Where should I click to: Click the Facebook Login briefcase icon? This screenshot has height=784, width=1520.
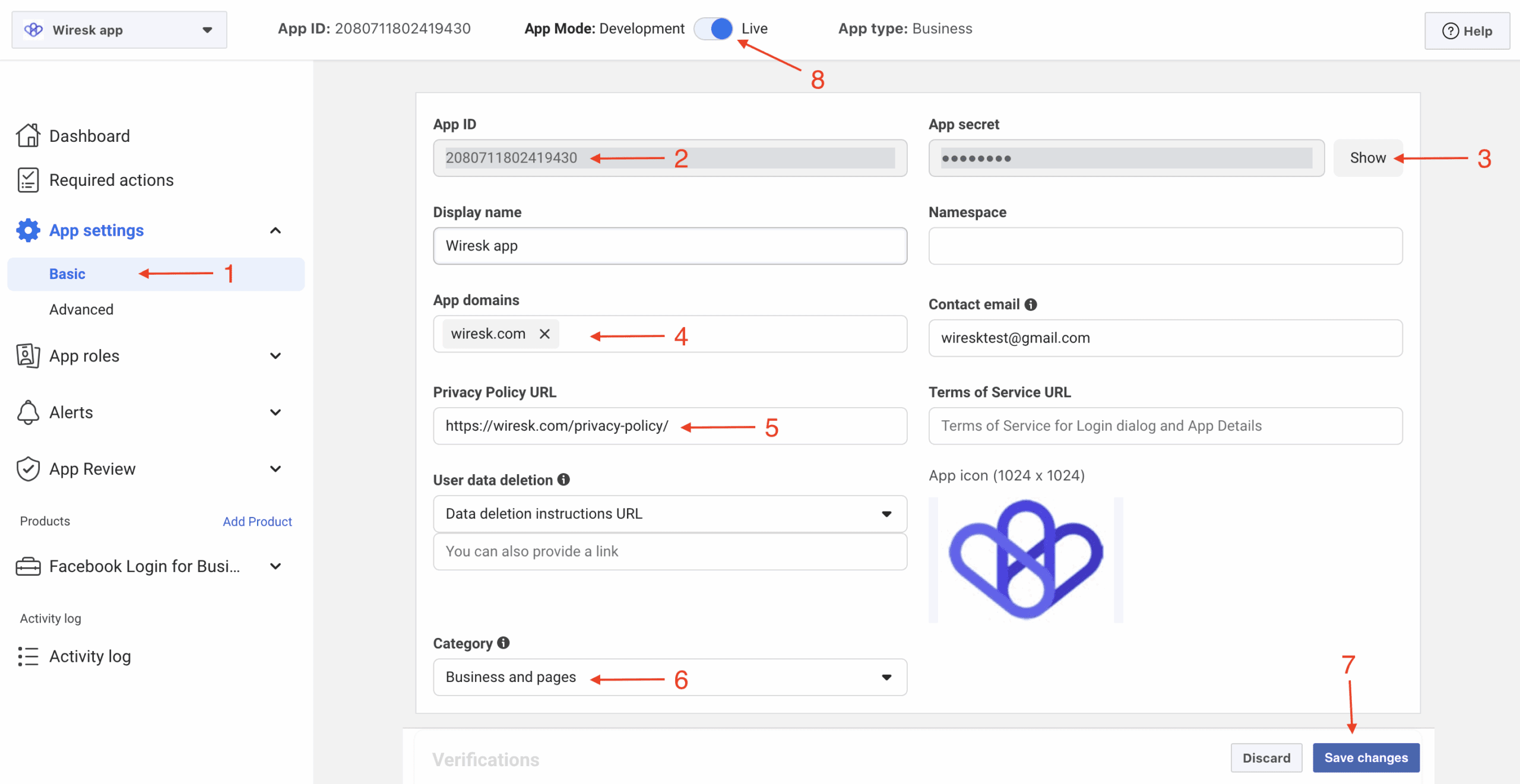pos(28,566)
